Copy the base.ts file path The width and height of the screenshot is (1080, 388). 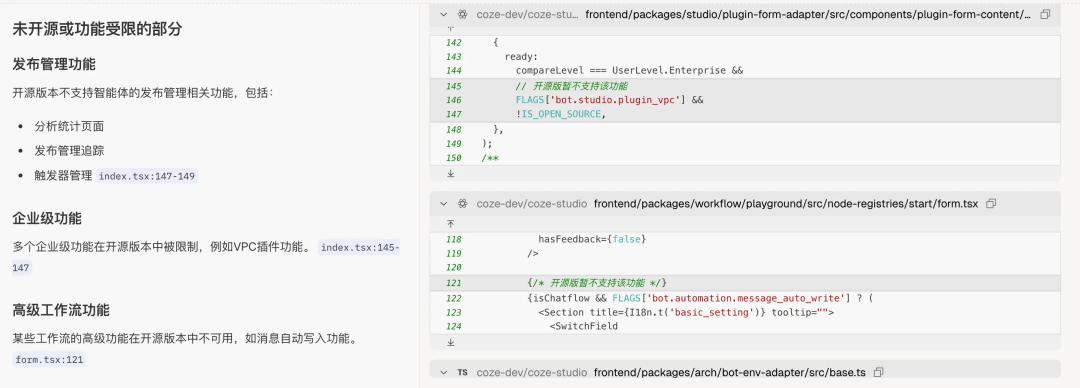click(878, 372)
